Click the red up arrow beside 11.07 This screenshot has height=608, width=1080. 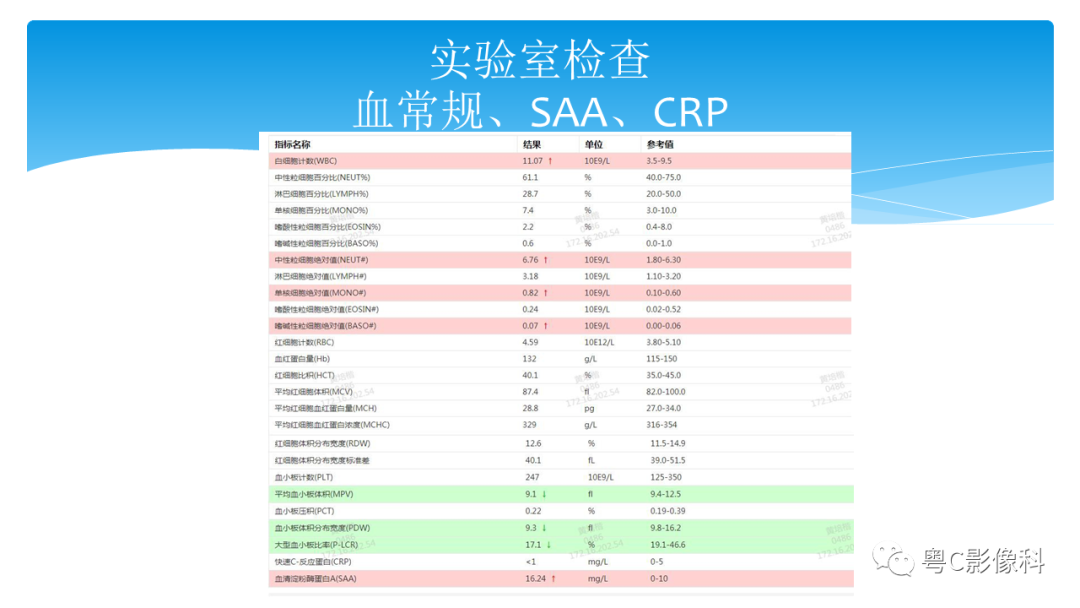pyautogui.click(x=550, y=161)
